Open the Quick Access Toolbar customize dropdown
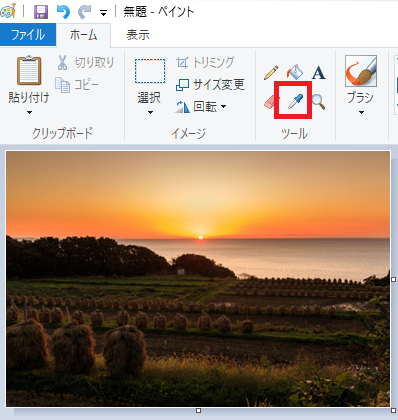Image resolution: width=398 pixels, height=420 pixels. (x=103, y=13)
